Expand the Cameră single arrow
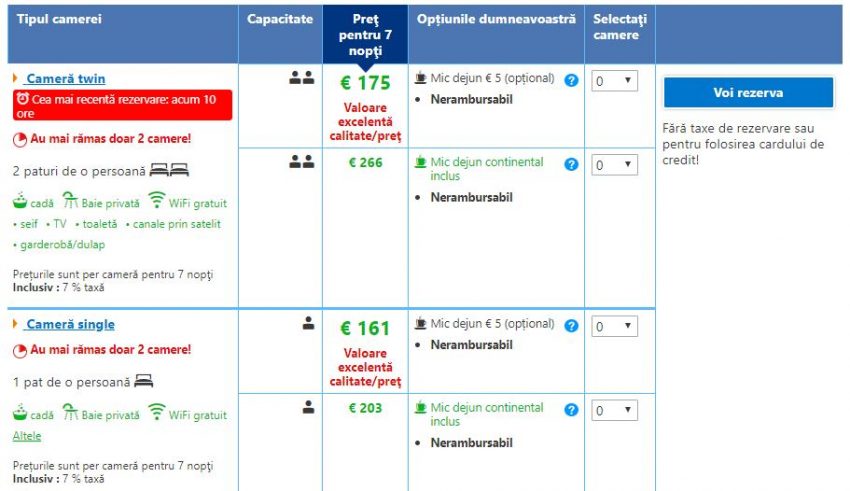The width and height of the screenshot is (850, 491). tap(16, 324)
